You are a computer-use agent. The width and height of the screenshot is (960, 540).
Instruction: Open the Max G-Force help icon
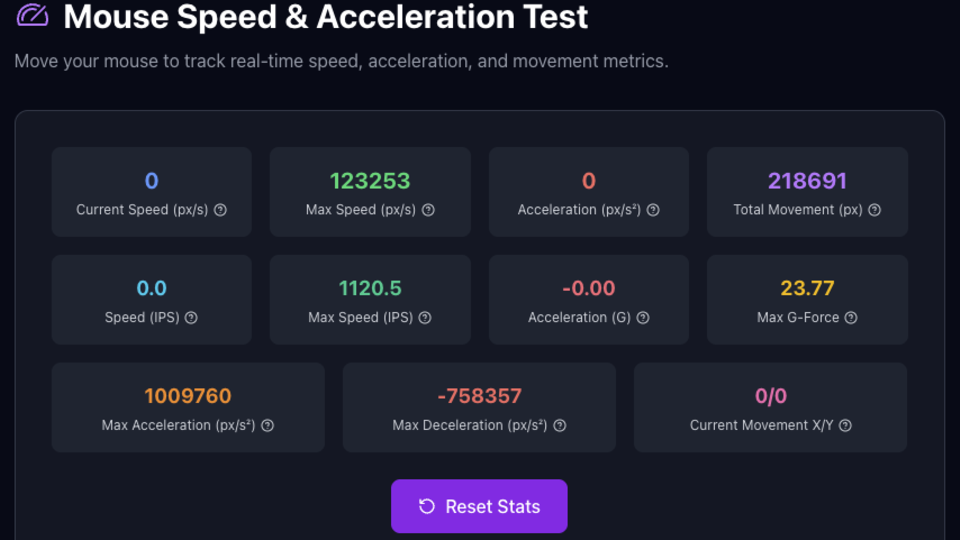[851, 318]
